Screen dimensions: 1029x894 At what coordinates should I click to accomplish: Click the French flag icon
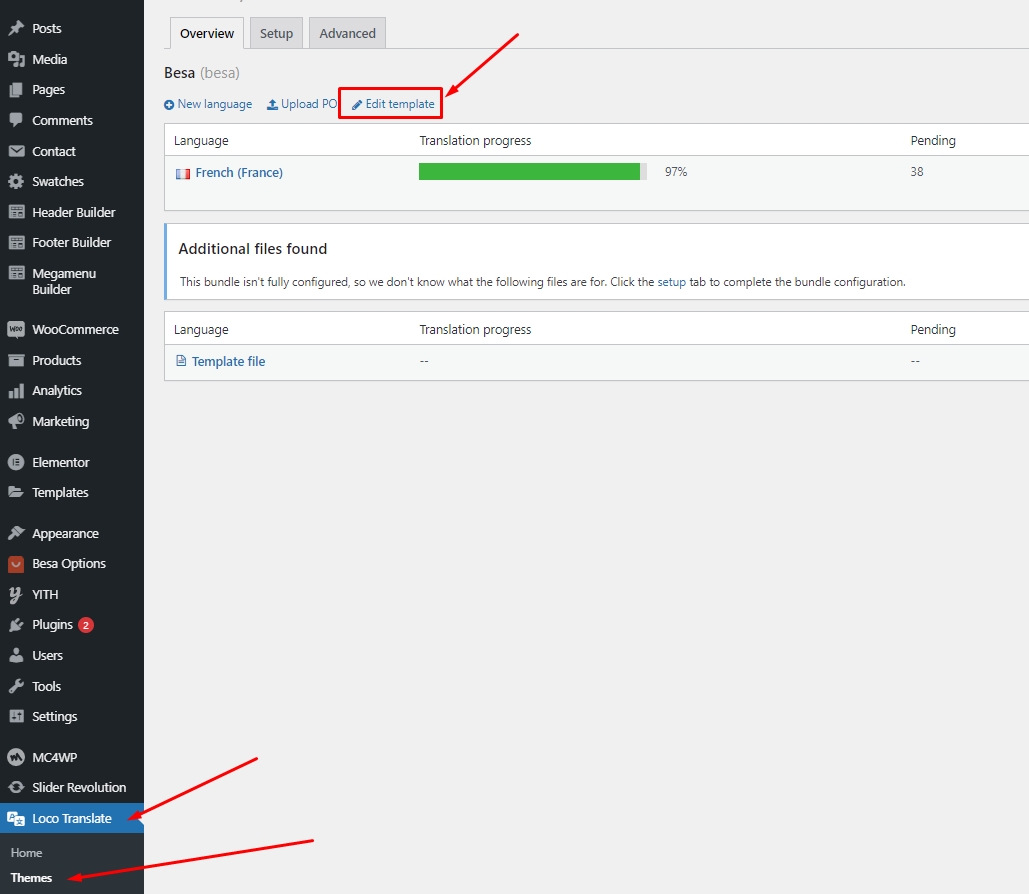183,173
